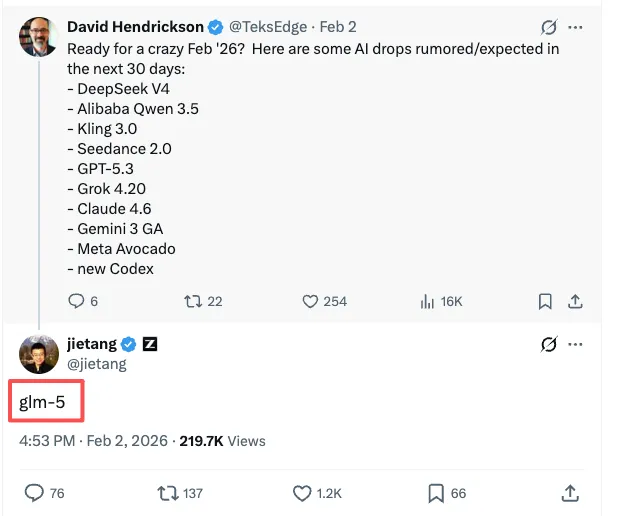Reply to David Hendrickson's tweet
628x516 pixels.
(76, 300)
